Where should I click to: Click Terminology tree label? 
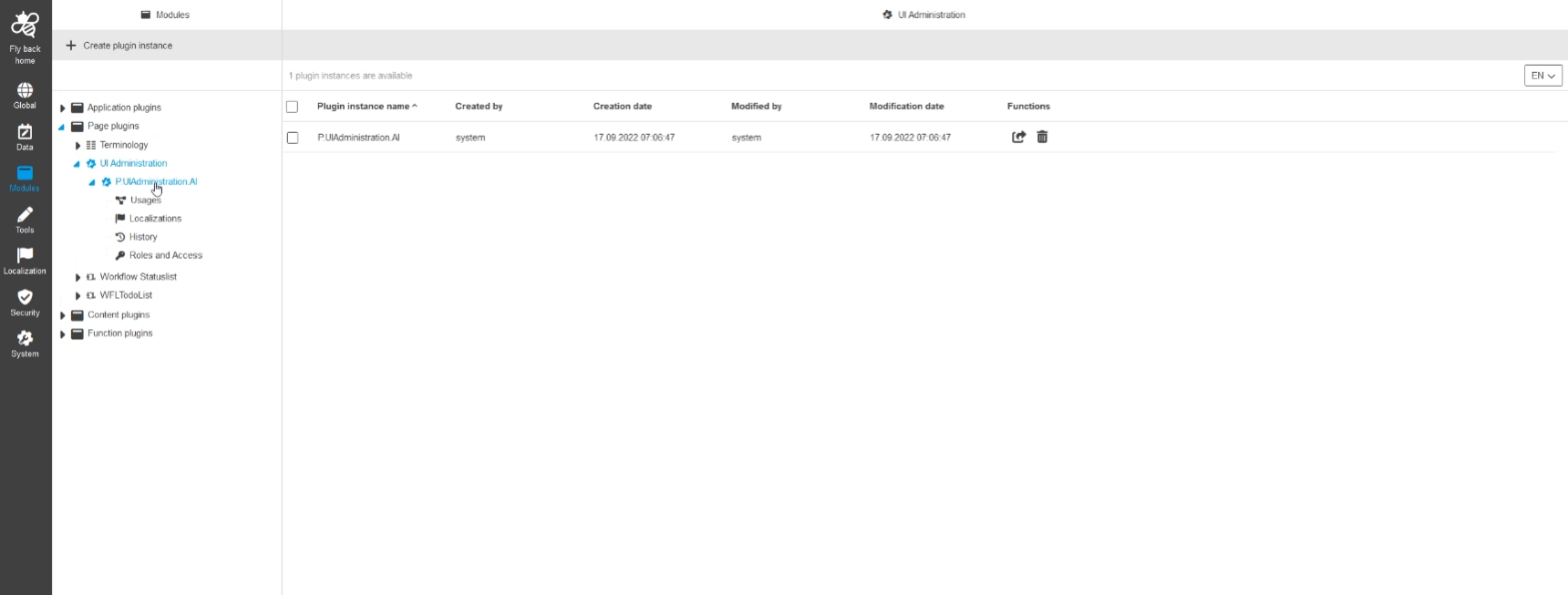tap(124, 145)
